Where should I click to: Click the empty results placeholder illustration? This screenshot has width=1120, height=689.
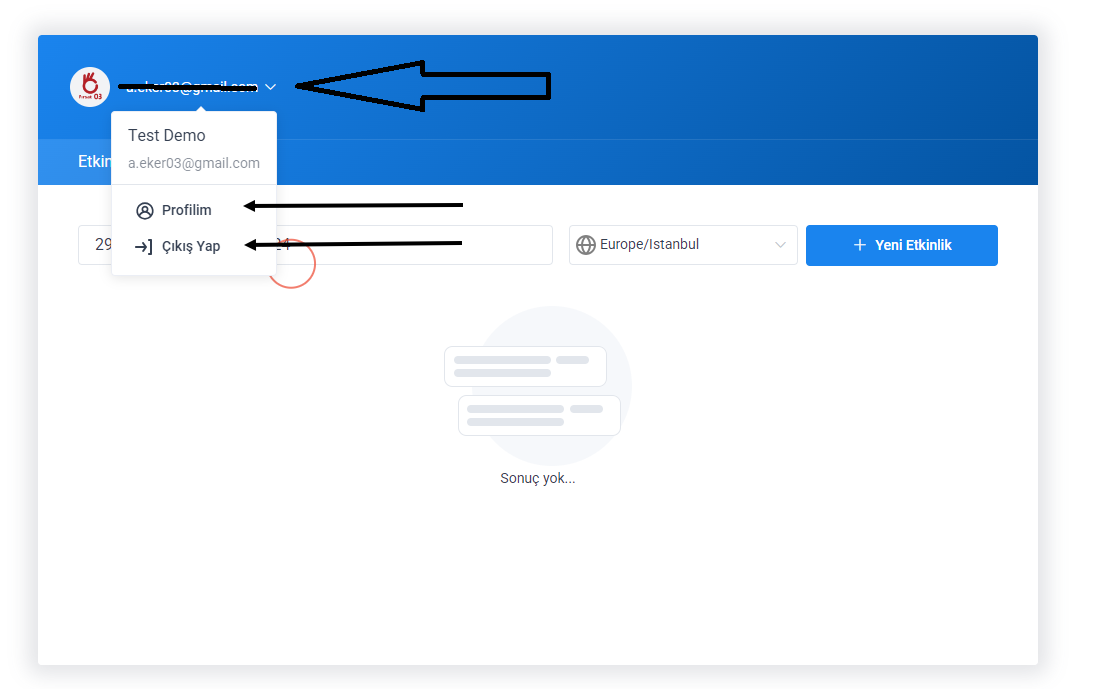538,386
